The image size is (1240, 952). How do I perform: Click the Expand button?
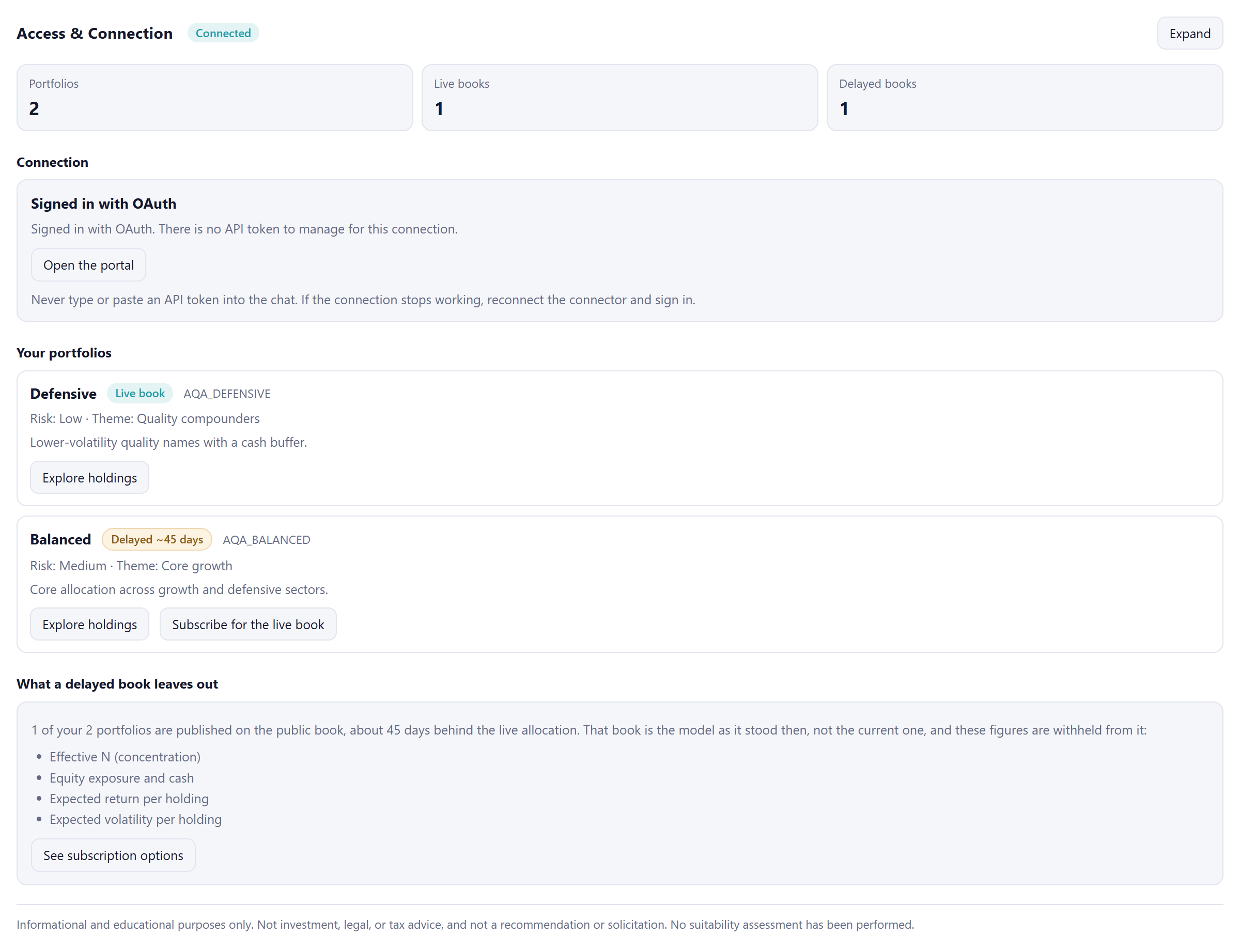[x=1189, y=34]
